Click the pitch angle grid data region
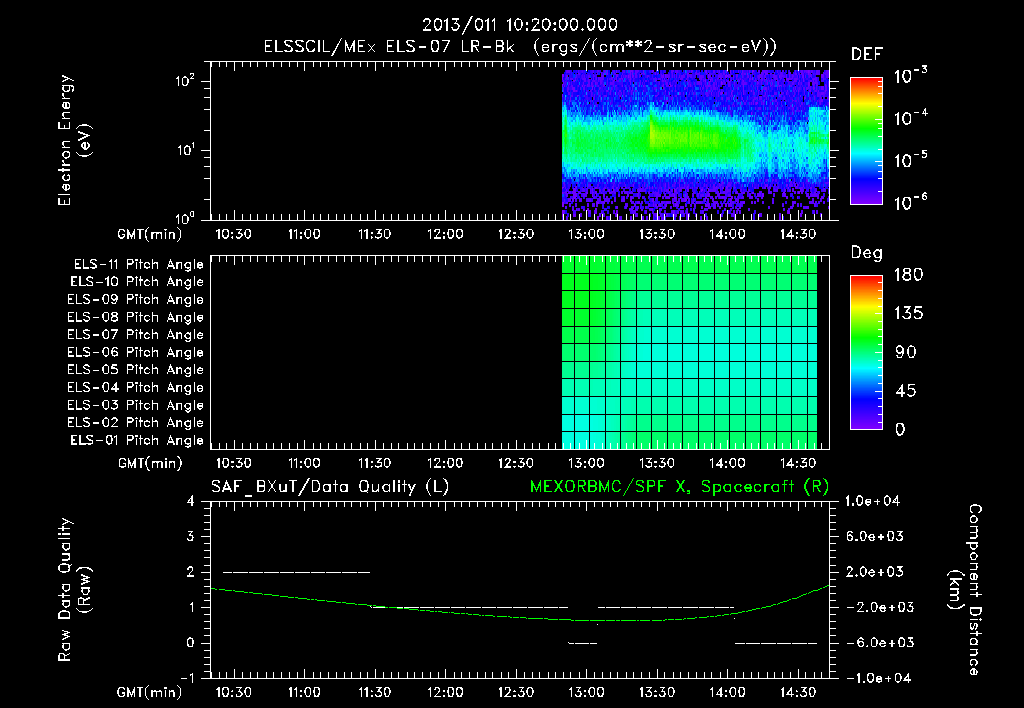This screenshot has width=1024, height=708. 690,352
